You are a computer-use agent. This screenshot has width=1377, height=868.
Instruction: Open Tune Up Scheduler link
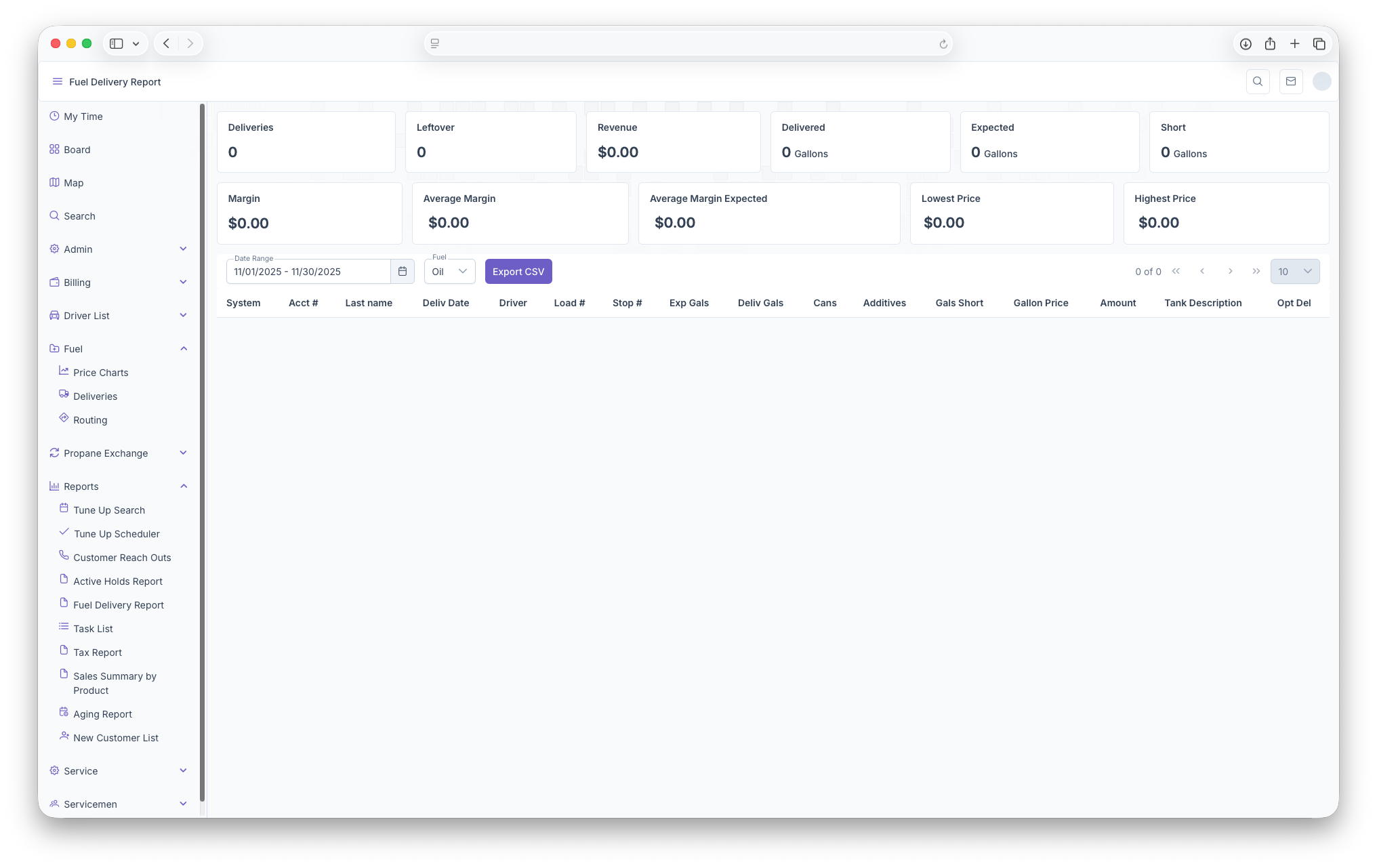pos(117,534)
